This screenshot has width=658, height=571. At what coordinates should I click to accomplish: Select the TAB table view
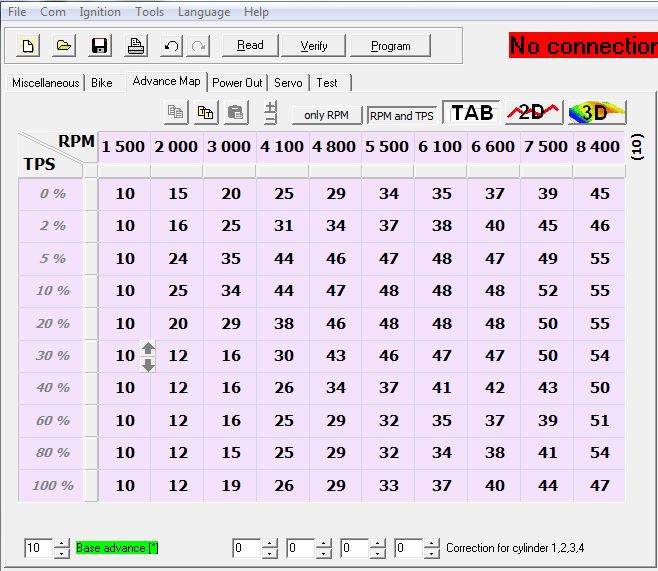click(471, 113)
